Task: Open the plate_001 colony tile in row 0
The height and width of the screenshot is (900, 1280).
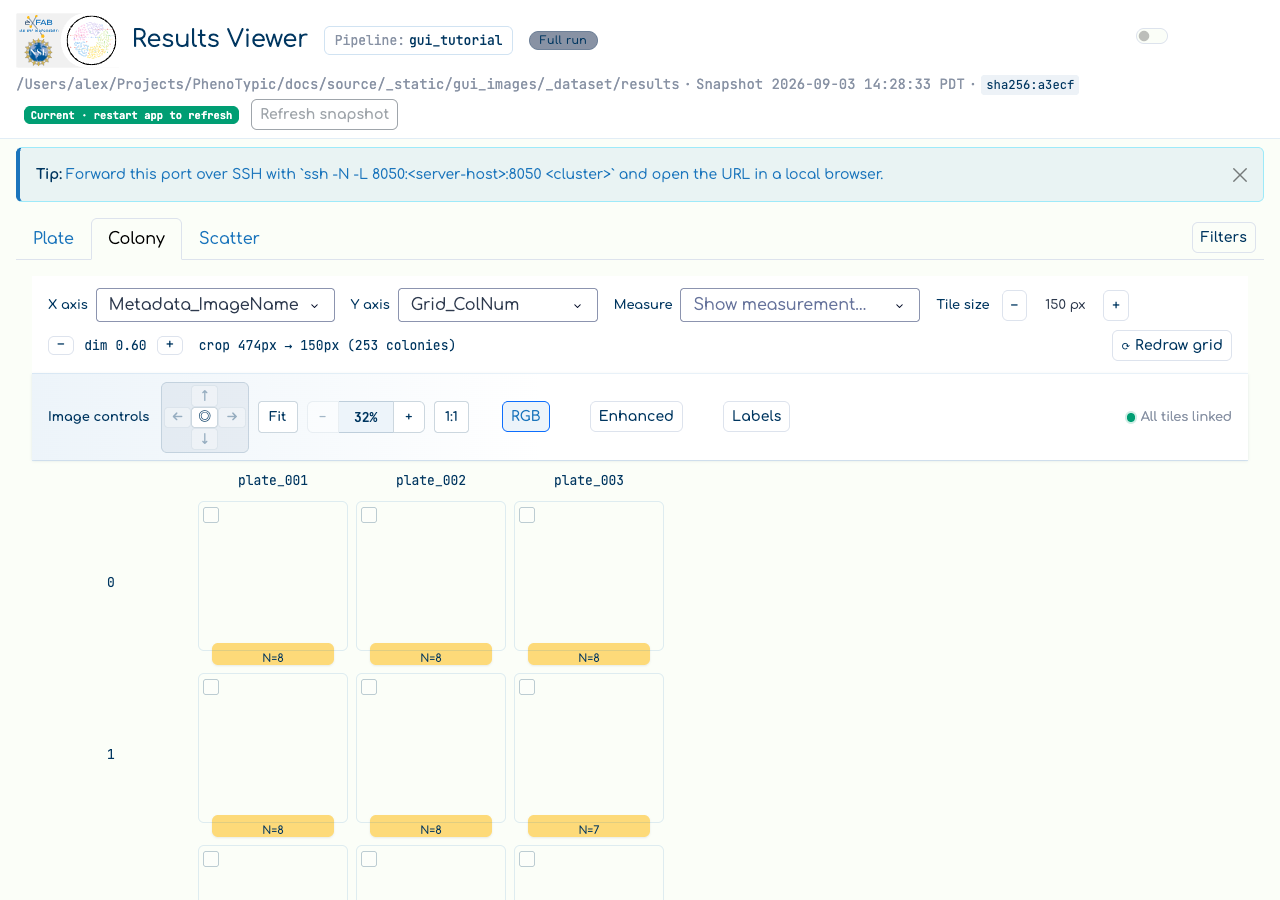Action: [x=273, y=576]
